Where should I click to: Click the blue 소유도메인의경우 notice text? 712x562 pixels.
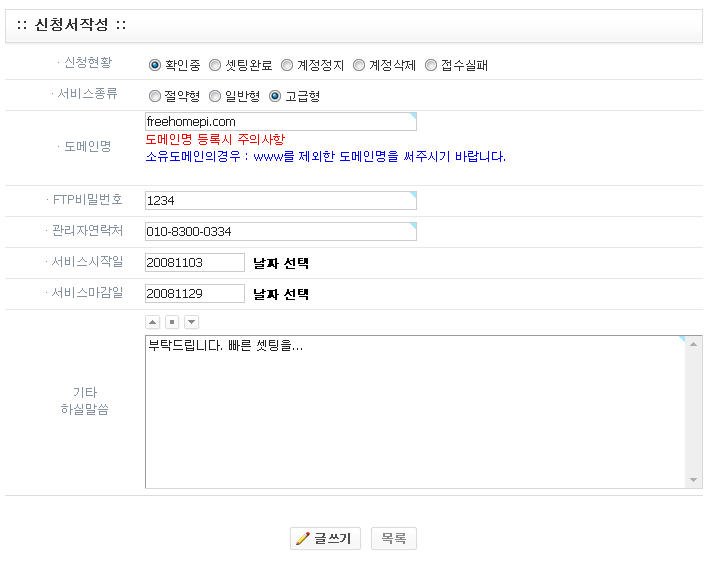pos(325,157)
